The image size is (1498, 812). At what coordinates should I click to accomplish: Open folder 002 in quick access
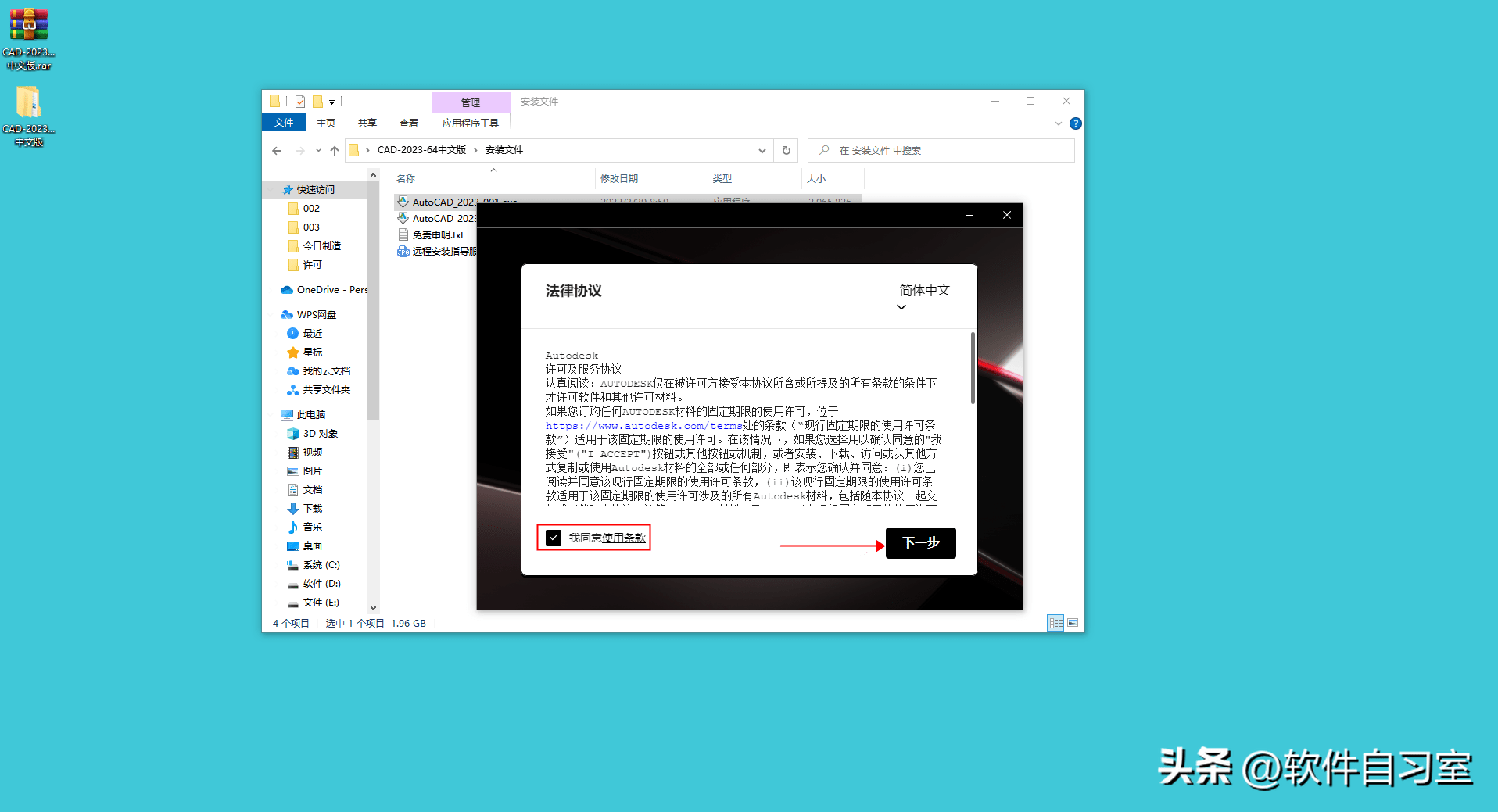[304, 209]
